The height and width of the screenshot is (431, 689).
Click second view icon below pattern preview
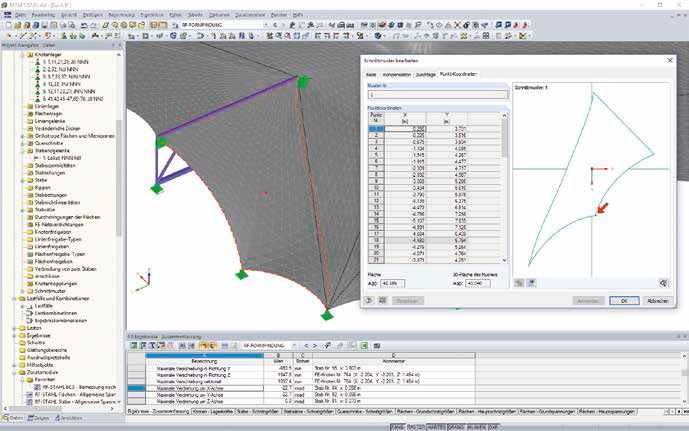point(531,283)
